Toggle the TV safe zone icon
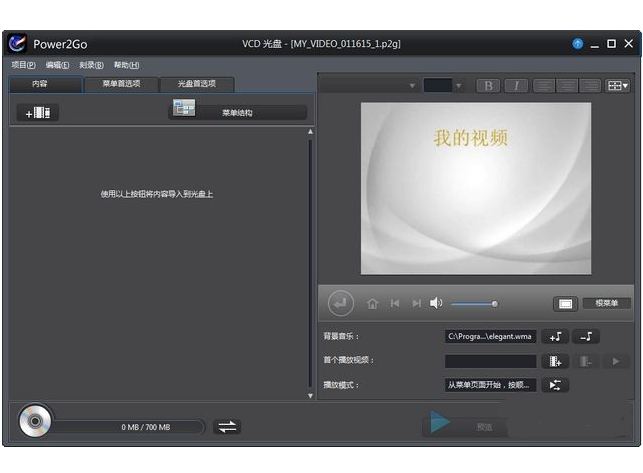The width and height of the screenshot is (643, 473). (565, 304)
